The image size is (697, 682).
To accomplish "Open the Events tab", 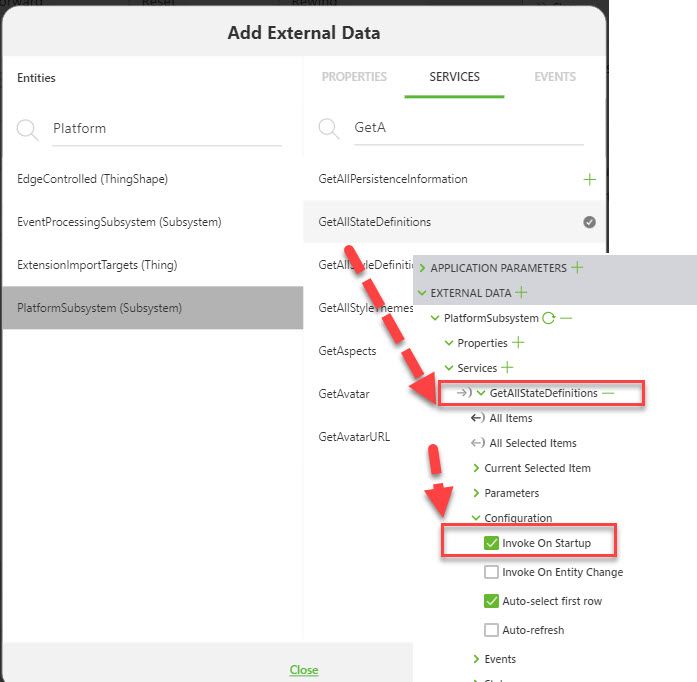I will pos(554,77).
